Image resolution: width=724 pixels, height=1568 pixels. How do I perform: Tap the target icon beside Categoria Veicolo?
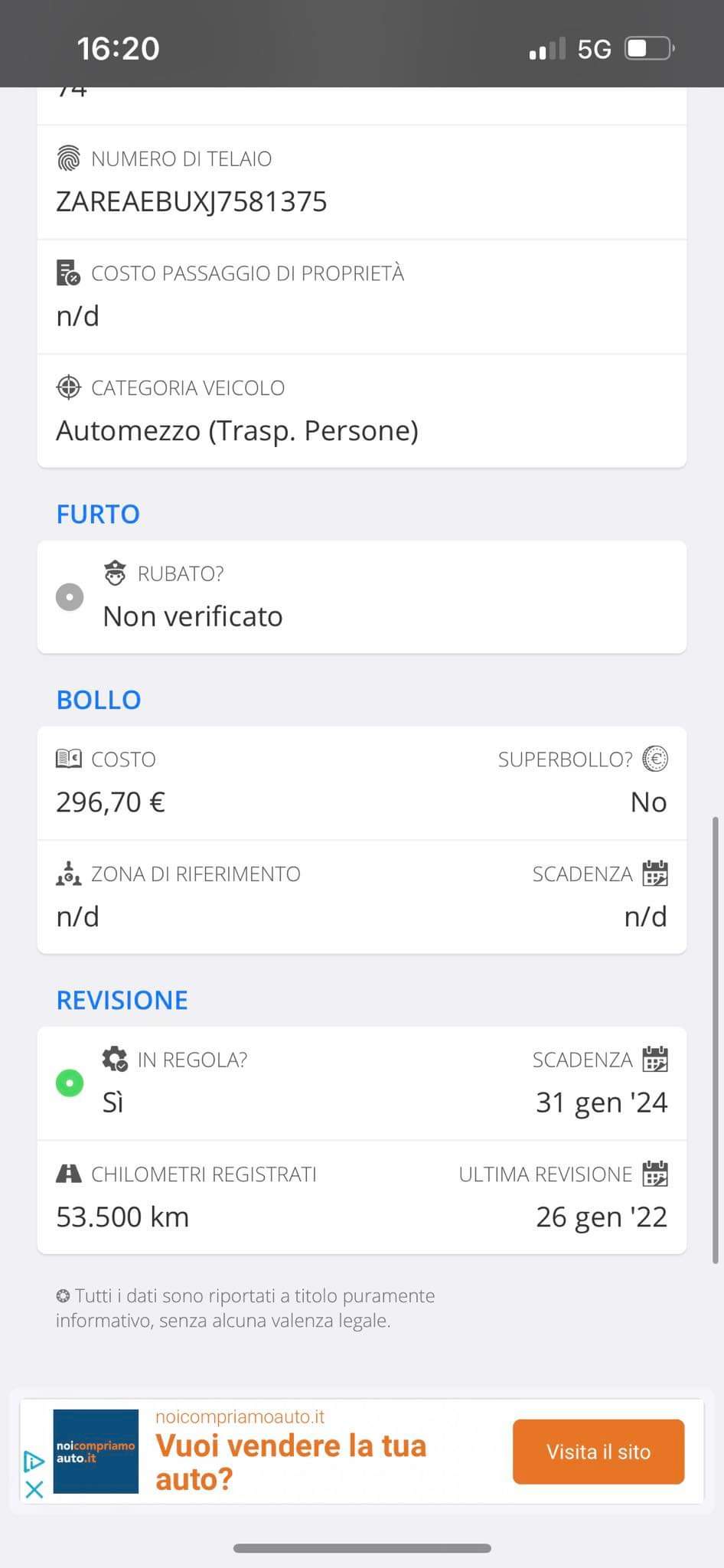(x=69, y=387)
